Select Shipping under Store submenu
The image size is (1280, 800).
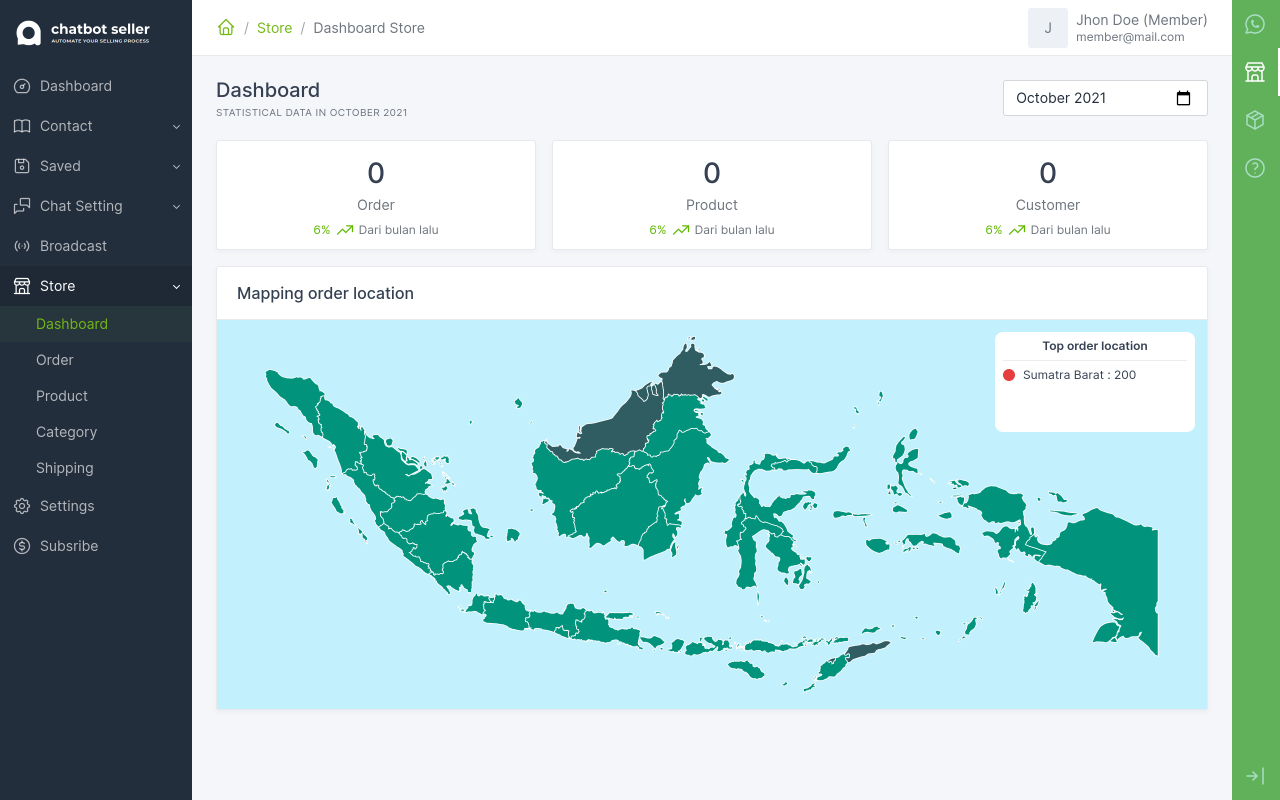pyautogui.click(x=96, y=468)
